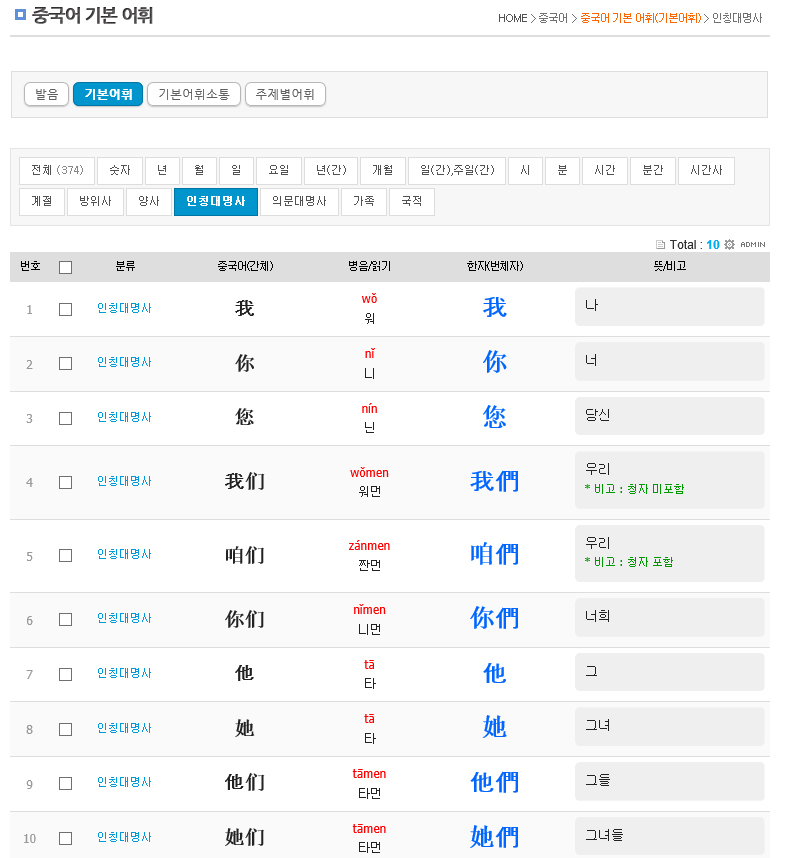Switch to the 기본어휘소통 tab
Screen dimensions: 787x858
click(x=194, y=95)
